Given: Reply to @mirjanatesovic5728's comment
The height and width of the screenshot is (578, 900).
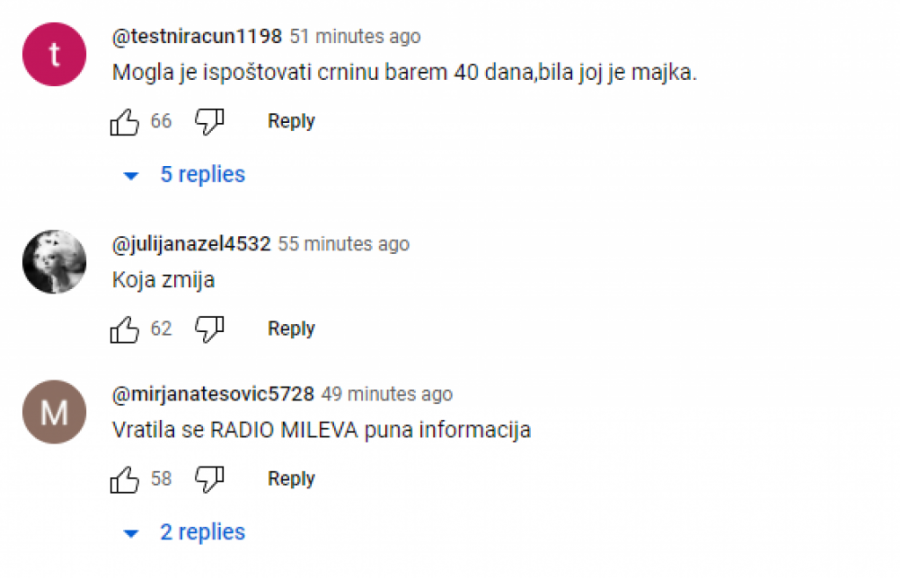Looking at the screenshot, I should pos(292,479).
